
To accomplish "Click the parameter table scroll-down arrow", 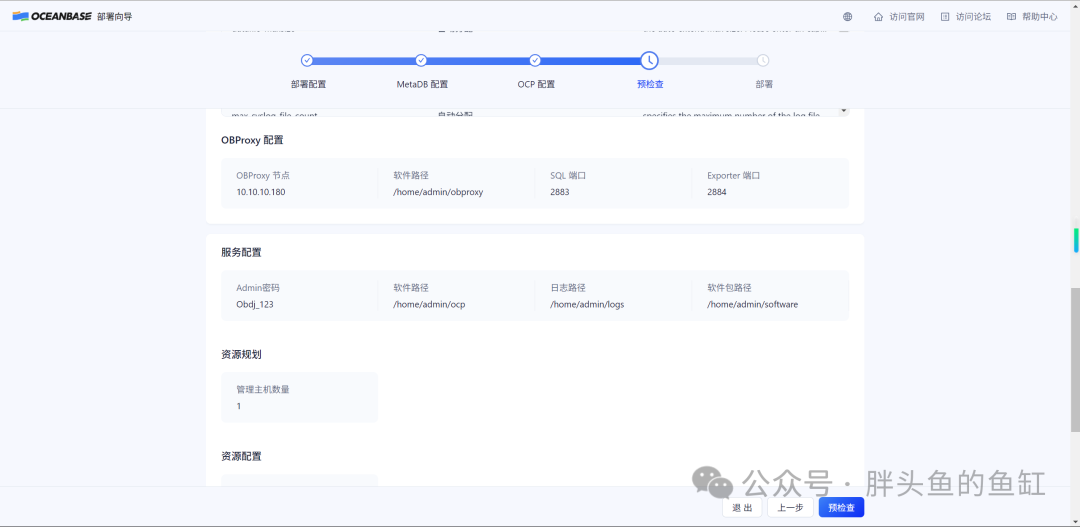I will [844, 110].
